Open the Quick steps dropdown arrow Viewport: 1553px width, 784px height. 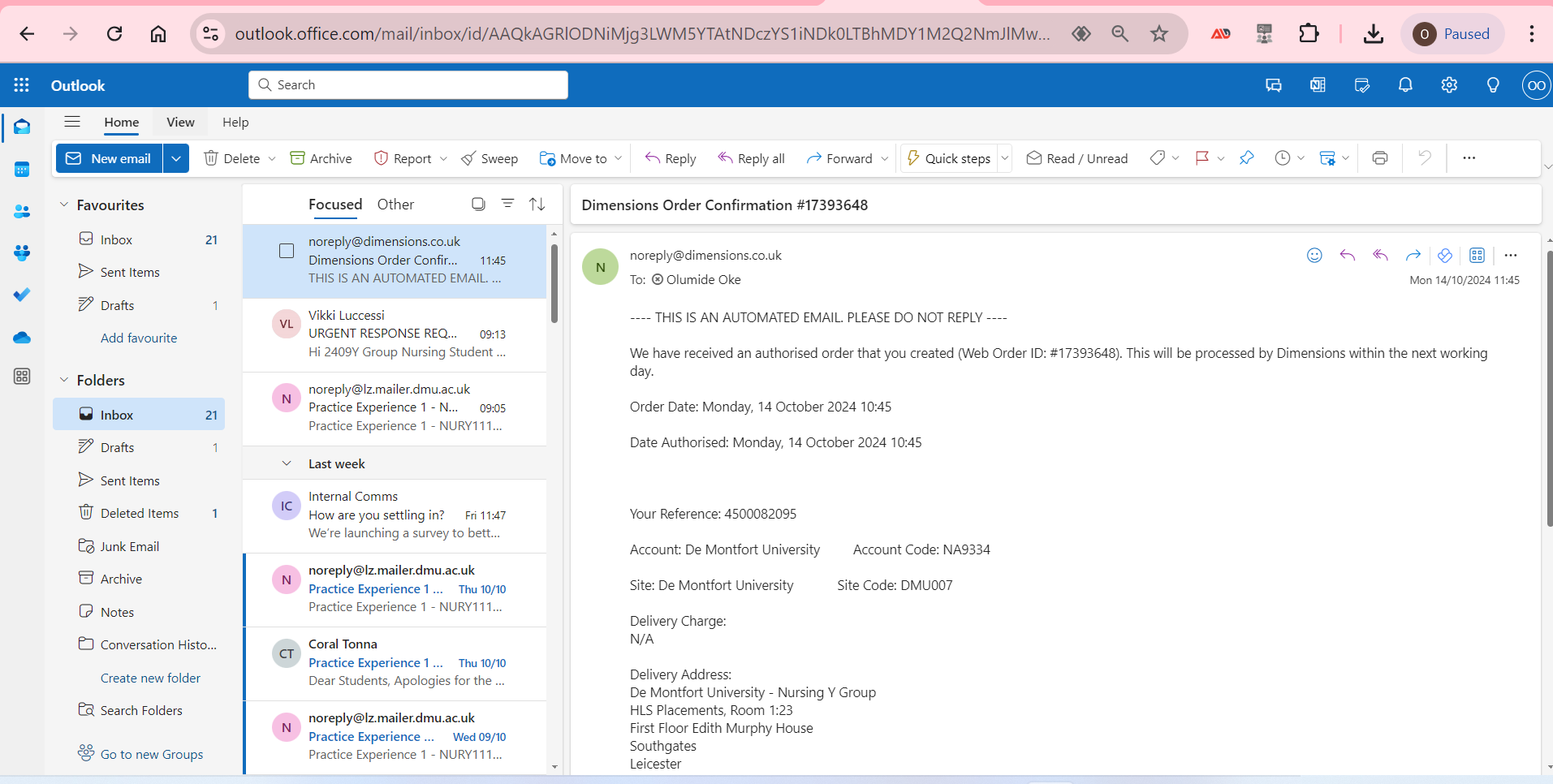(1005, 158)
